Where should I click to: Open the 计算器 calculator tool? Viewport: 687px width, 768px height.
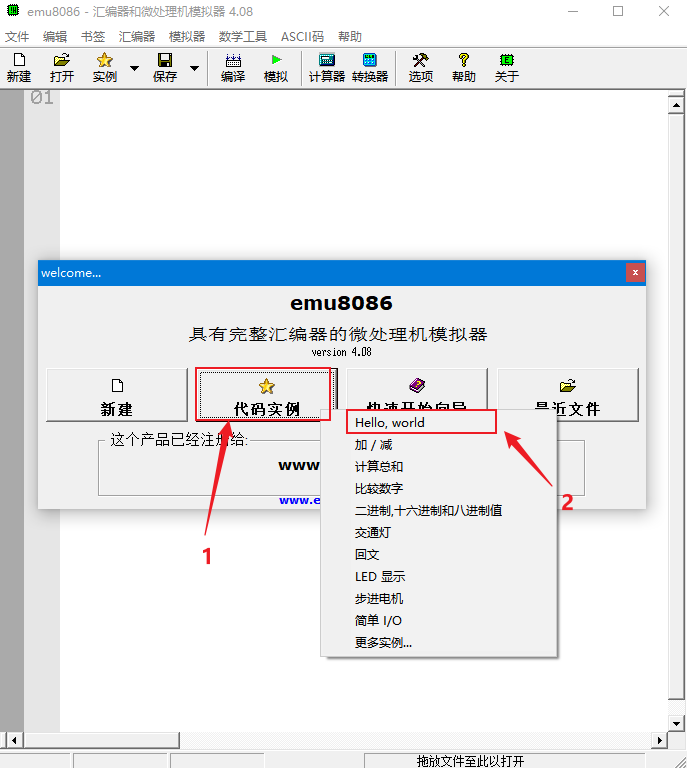point(327,68)
